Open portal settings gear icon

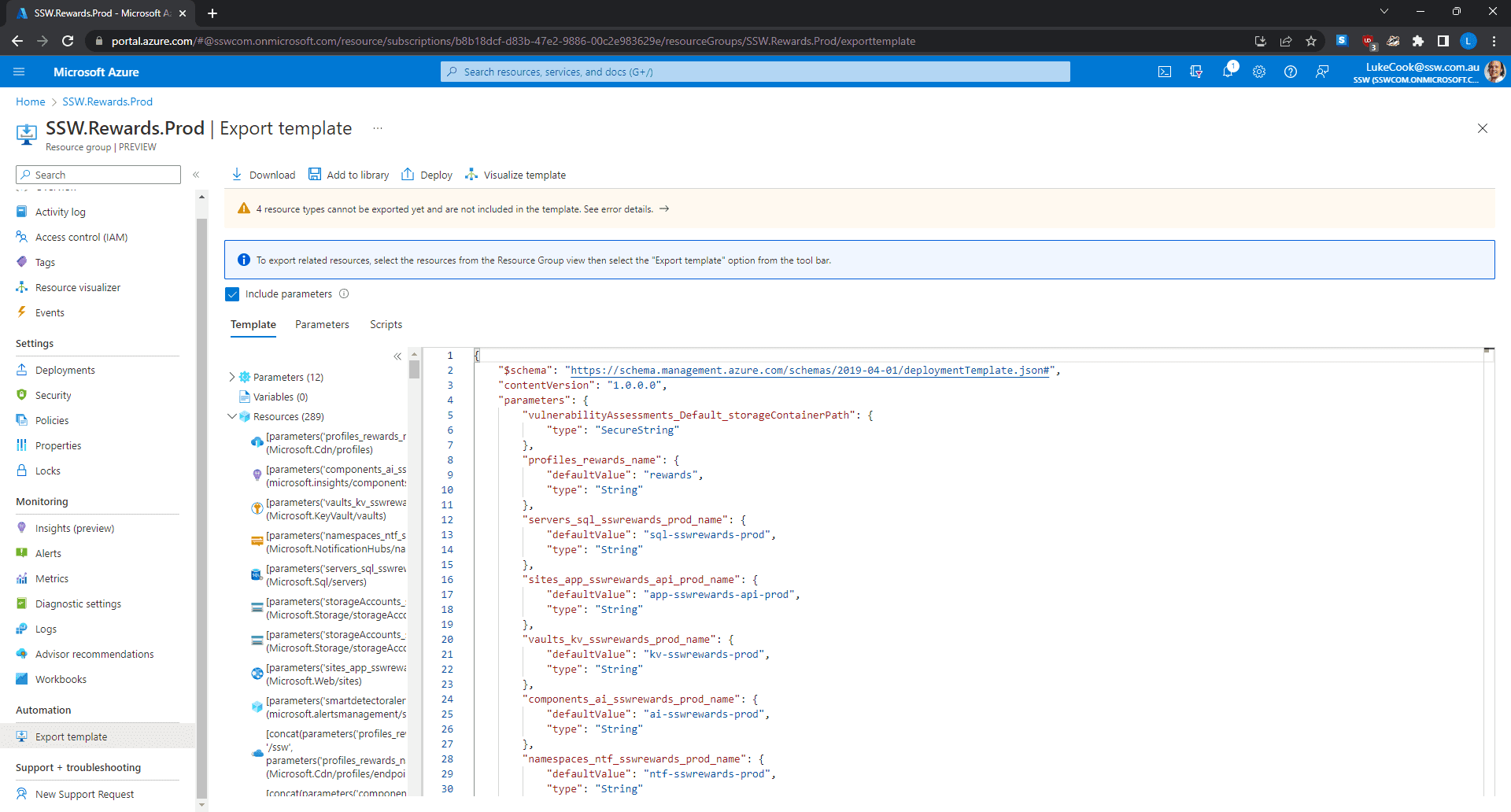tap(1259, 72)
